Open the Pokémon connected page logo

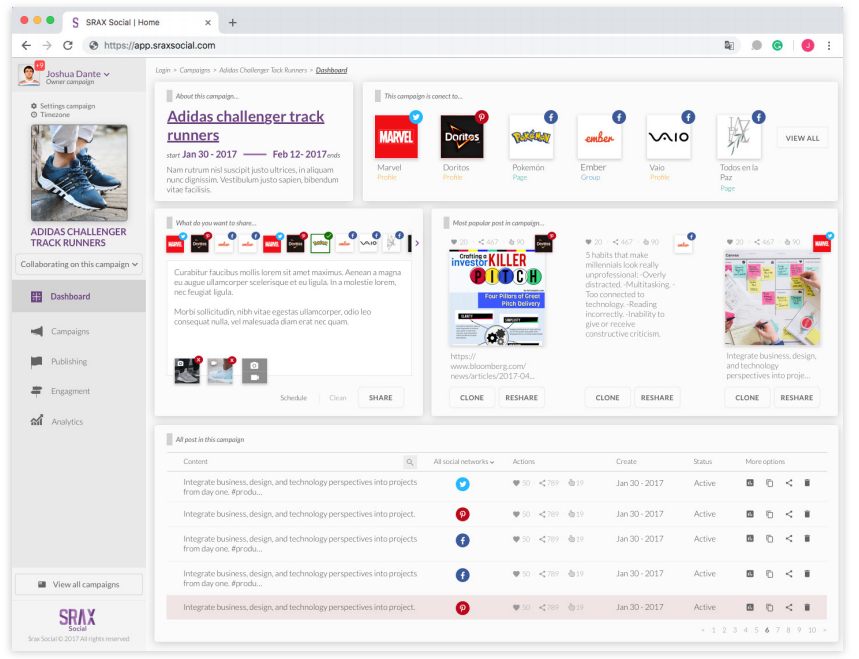tap(531, 136)
